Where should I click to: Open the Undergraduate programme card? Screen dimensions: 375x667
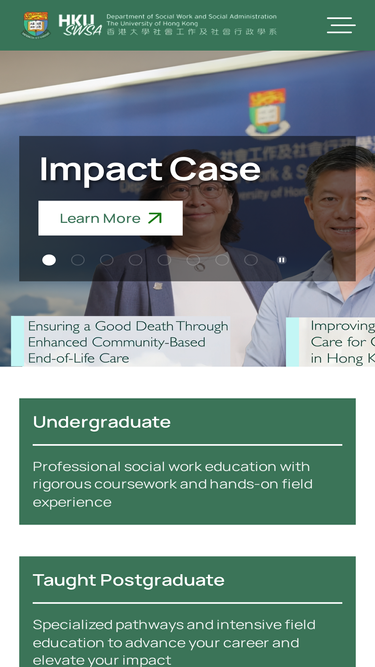pos(188,462)
